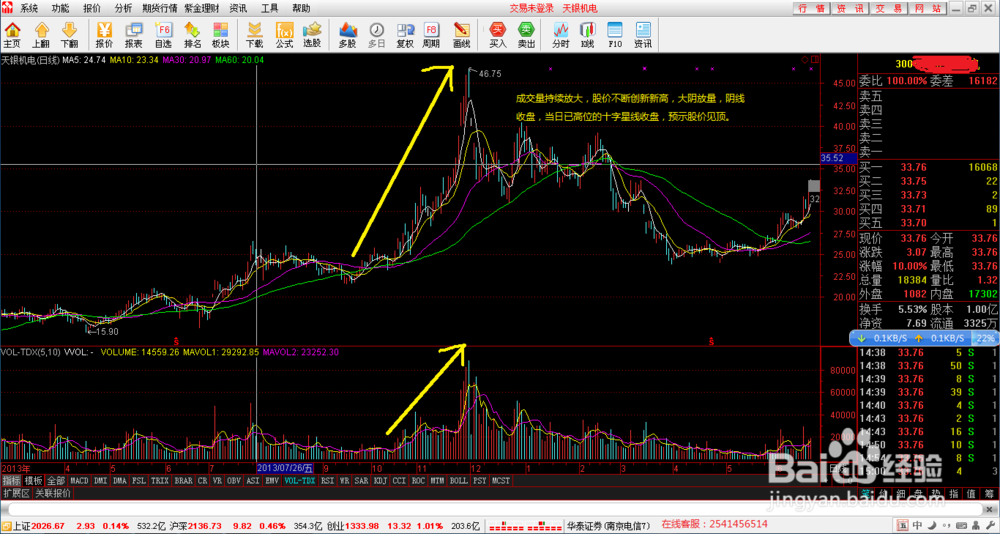Click the red 买入 buy icon

coord(497,35)
